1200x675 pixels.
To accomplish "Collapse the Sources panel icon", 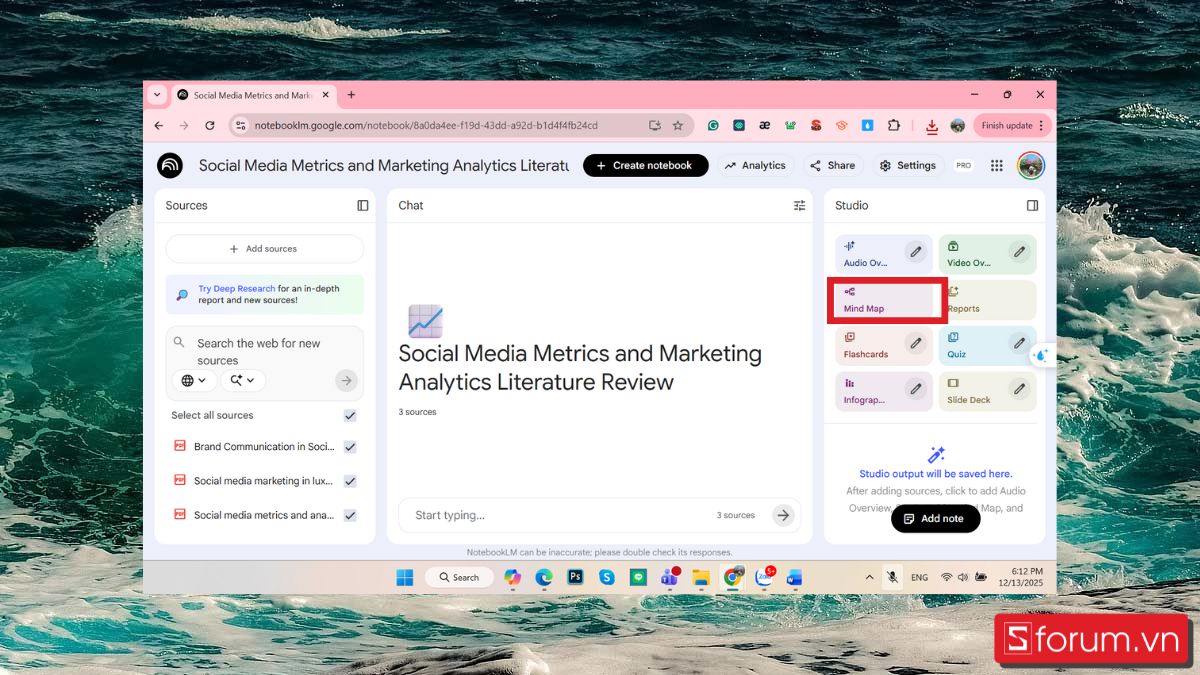I will pos(363,205).
